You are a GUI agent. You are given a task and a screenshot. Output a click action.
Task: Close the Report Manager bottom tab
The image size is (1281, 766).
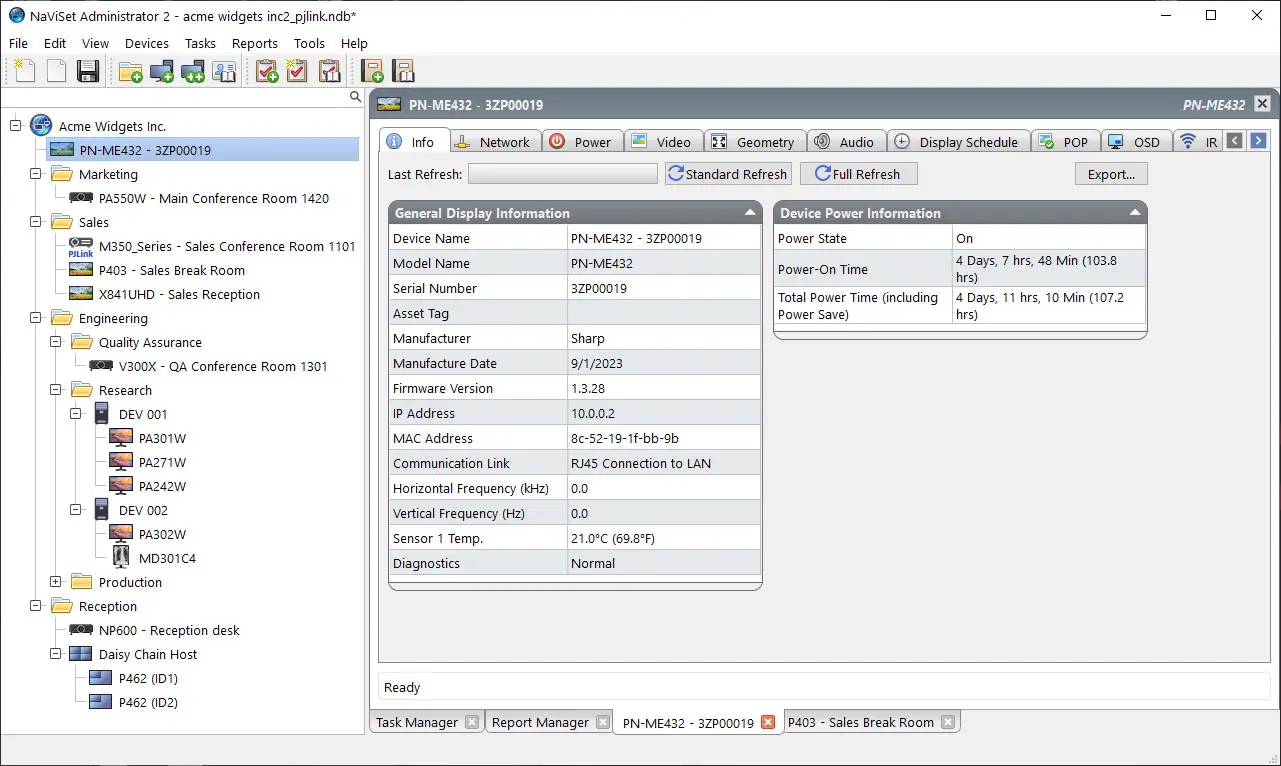602,722
